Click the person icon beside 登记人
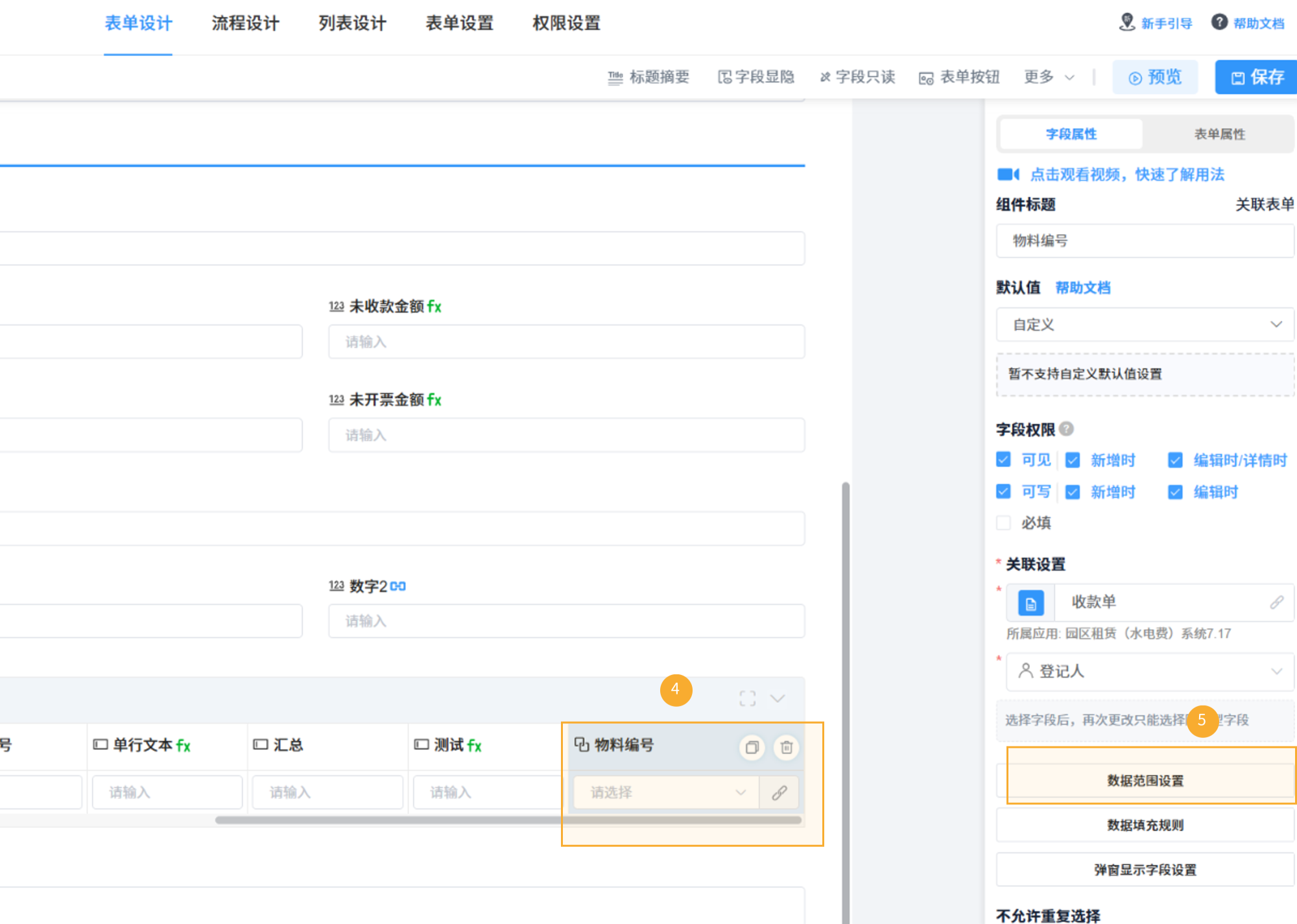The height and width of the screenshot is (924, 1297). point(1026,670)
